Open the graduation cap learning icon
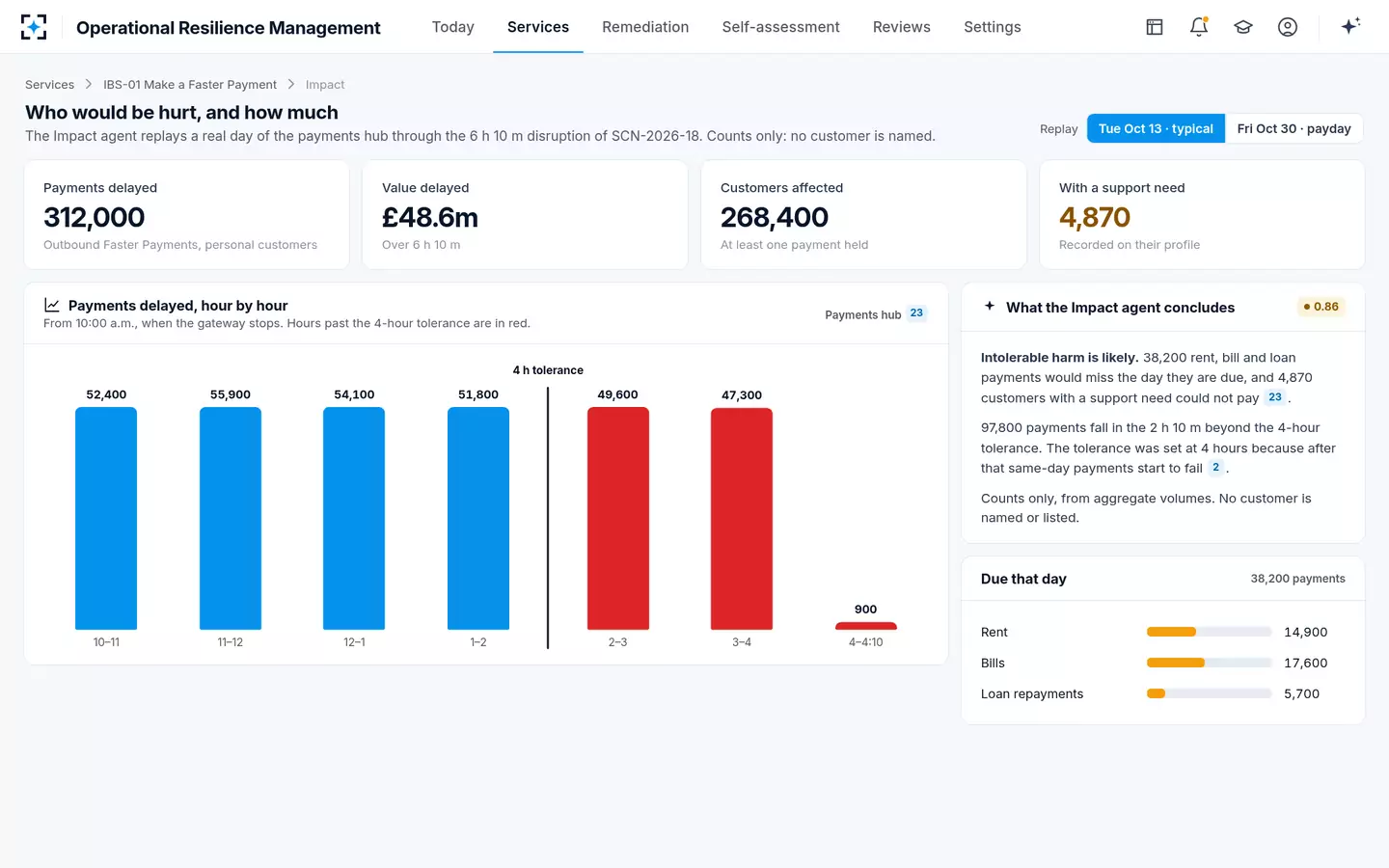The image size is (1389, 868). (1243, 27)
